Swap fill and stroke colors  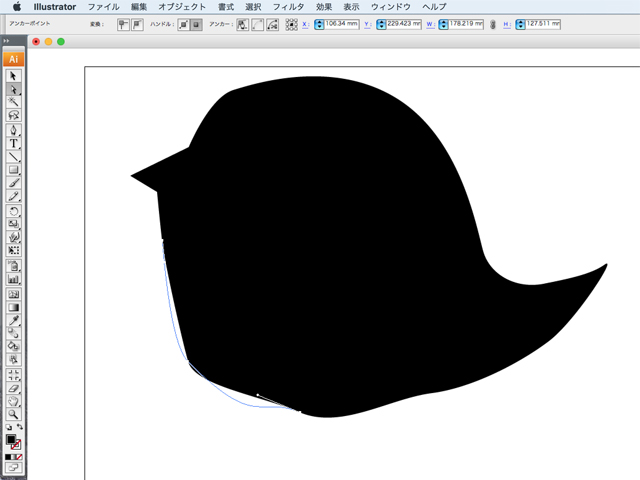coord(20,427)
